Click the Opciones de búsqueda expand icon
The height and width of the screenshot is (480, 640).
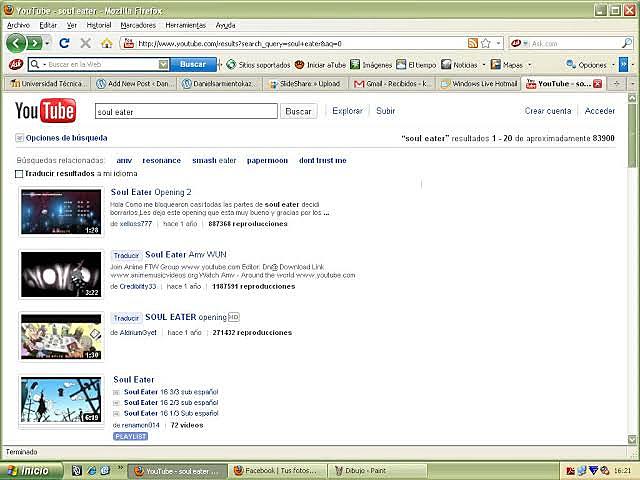tap(19, 138)
